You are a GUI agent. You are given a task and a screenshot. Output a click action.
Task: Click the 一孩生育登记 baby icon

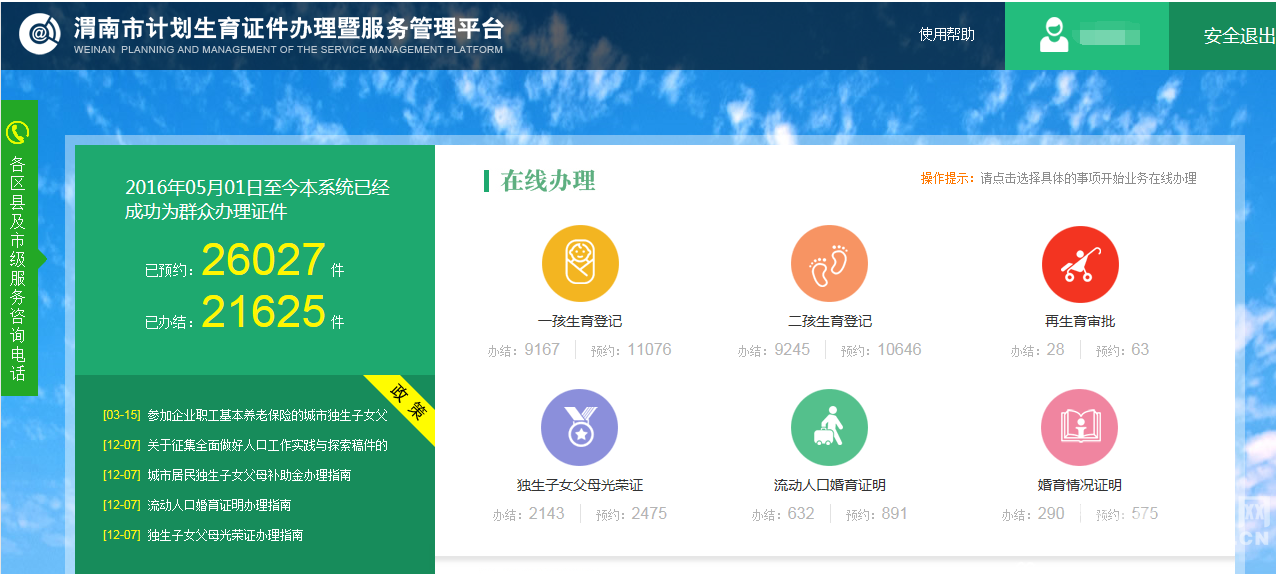(x=580, y=264)
